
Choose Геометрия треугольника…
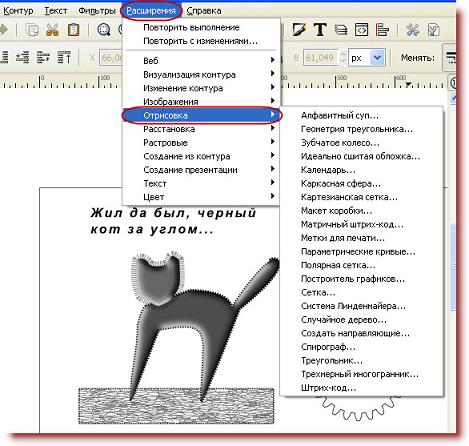(x=362, y=129)
